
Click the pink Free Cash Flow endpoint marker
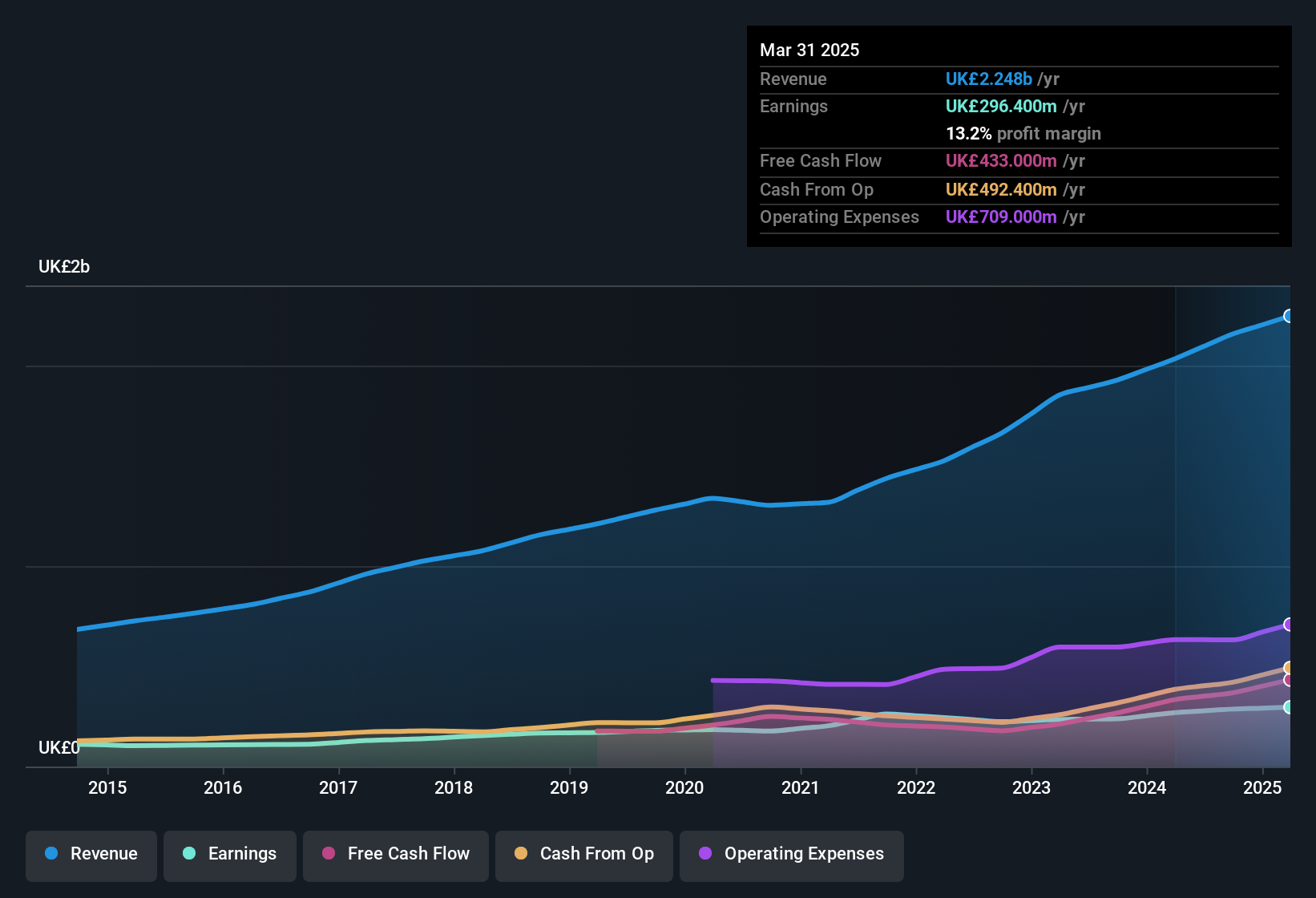pos(1288,680)
